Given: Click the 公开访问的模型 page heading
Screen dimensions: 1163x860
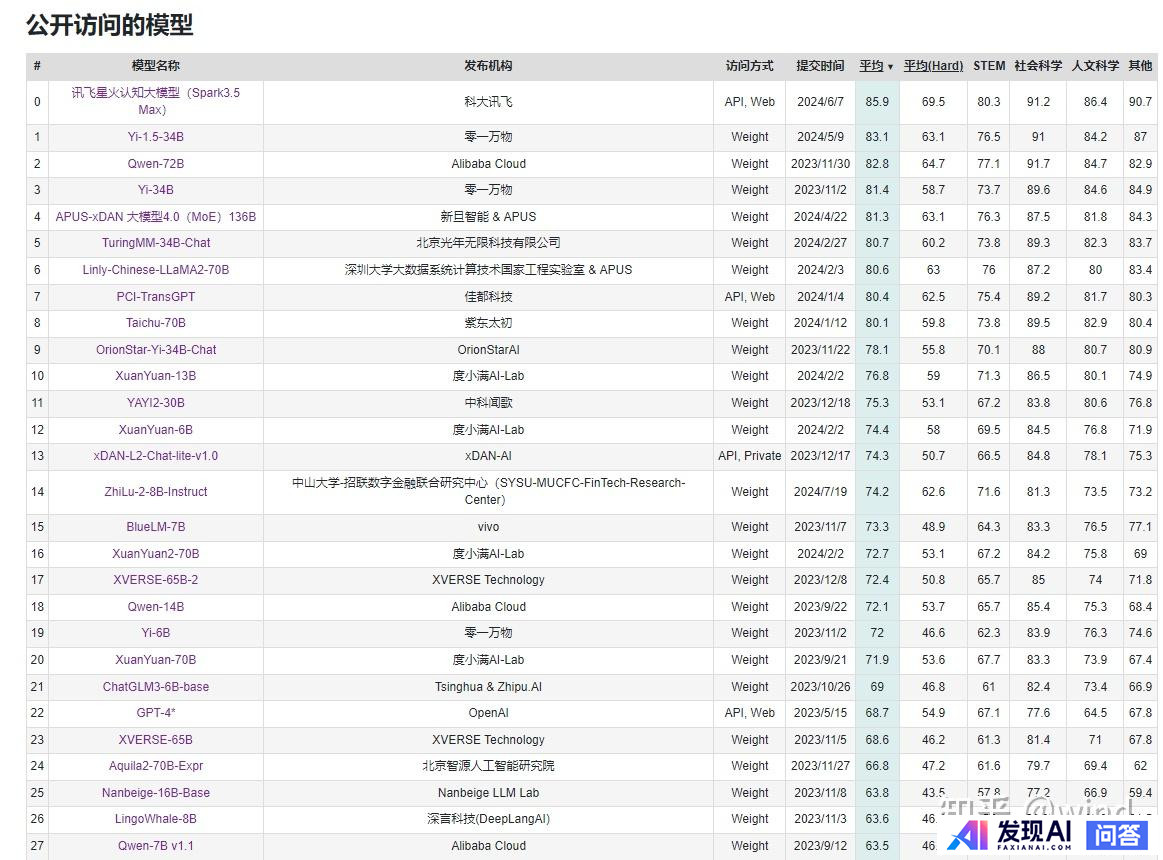Looking at the screenshot, I should 110,25.
